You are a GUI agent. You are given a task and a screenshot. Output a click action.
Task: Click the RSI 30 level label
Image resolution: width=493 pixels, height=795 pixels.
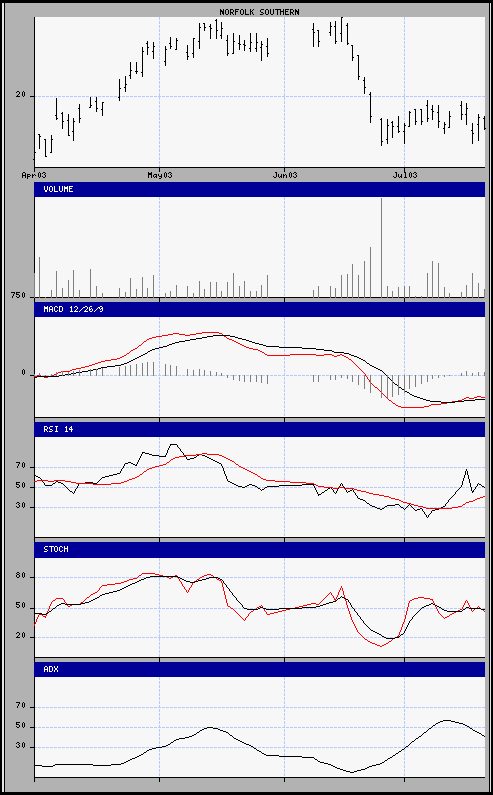pos(20,507)
